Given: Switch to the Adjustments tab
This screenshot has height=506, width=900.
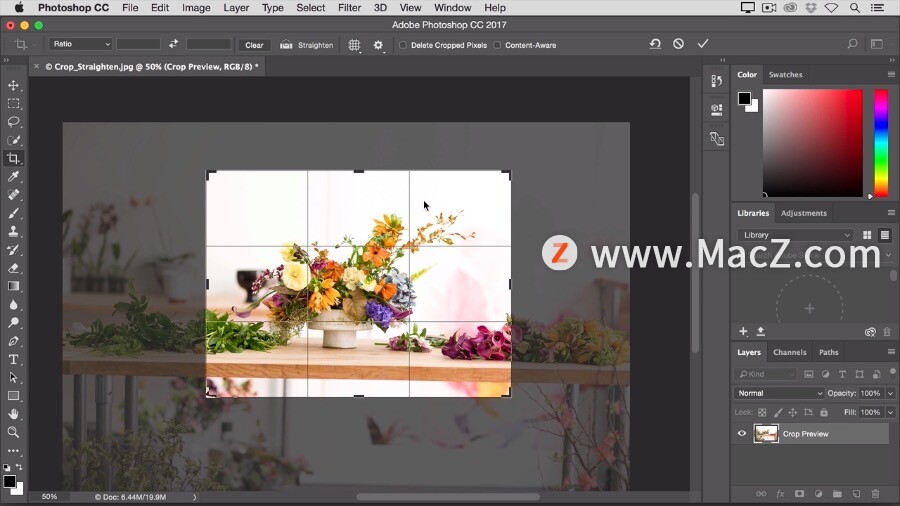Looking at the screenshot, I should (x=804, y=213).
